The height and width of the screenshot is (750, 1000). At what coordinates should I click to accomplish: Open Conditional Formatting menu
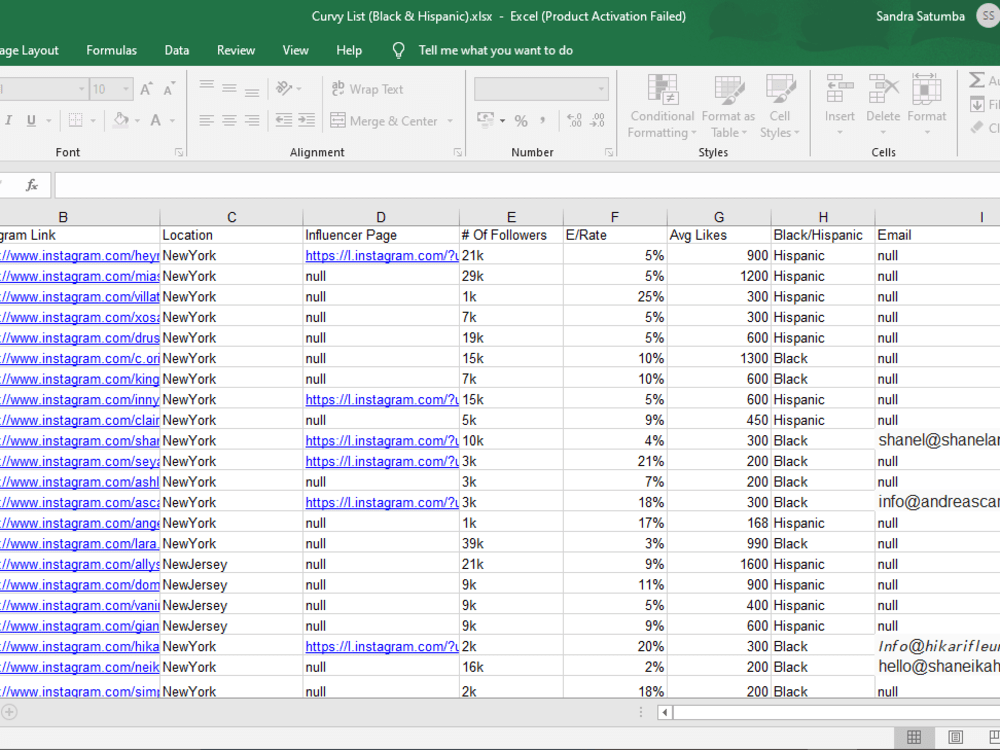pyautogui.click(x=662, y=107)
